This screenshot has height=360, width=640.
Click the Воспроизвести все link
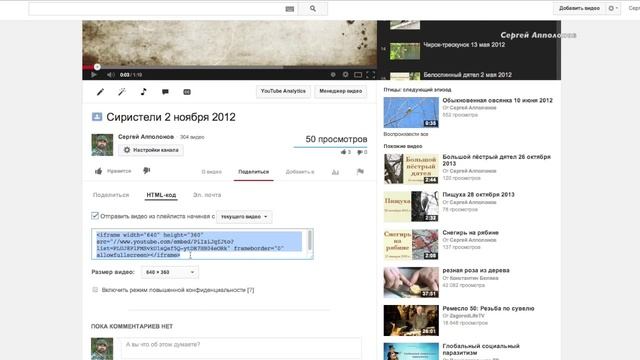pos(406,134)
